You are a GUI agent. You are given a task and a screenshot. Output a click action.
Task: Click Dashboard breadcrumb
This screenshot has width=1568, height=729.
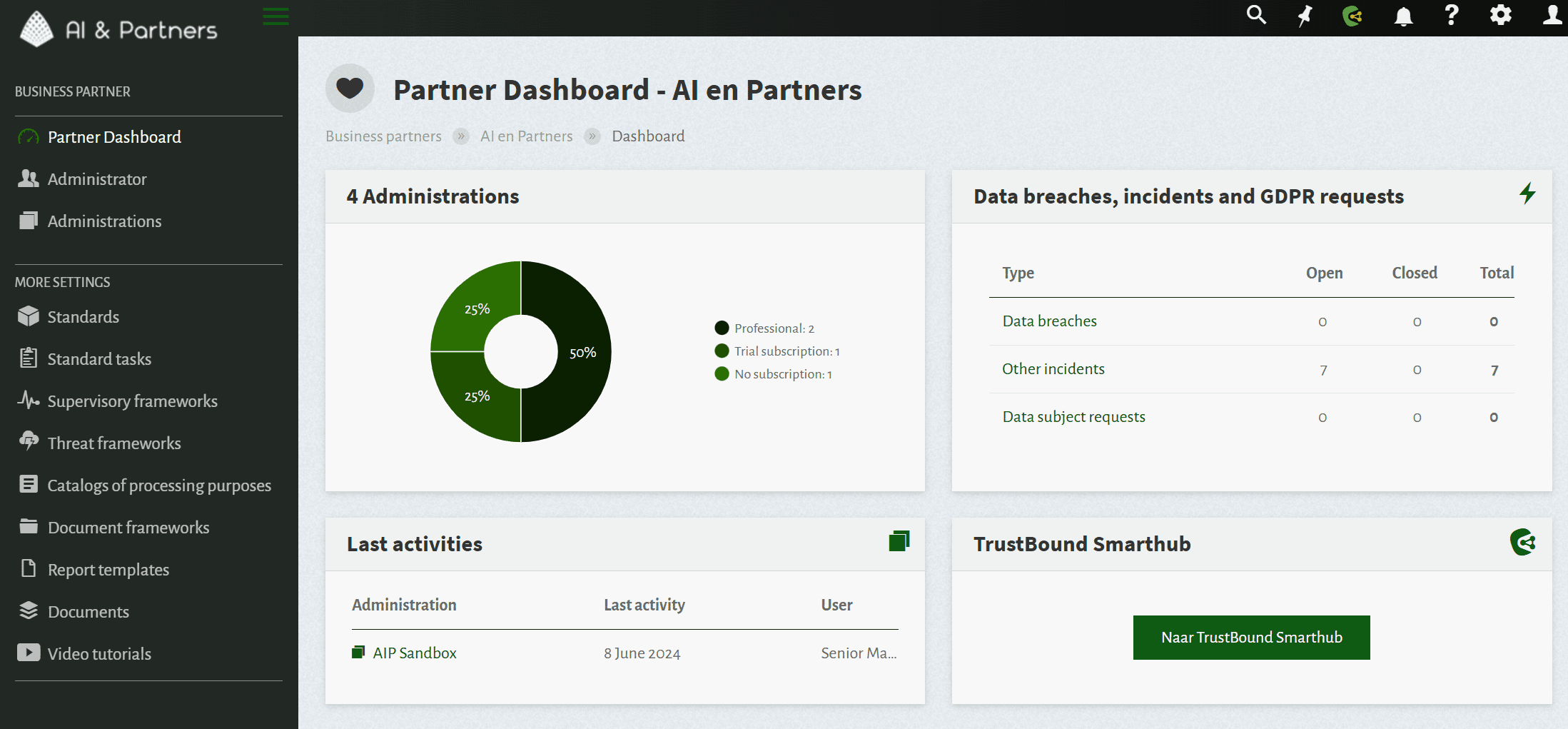tap(648, 136)
